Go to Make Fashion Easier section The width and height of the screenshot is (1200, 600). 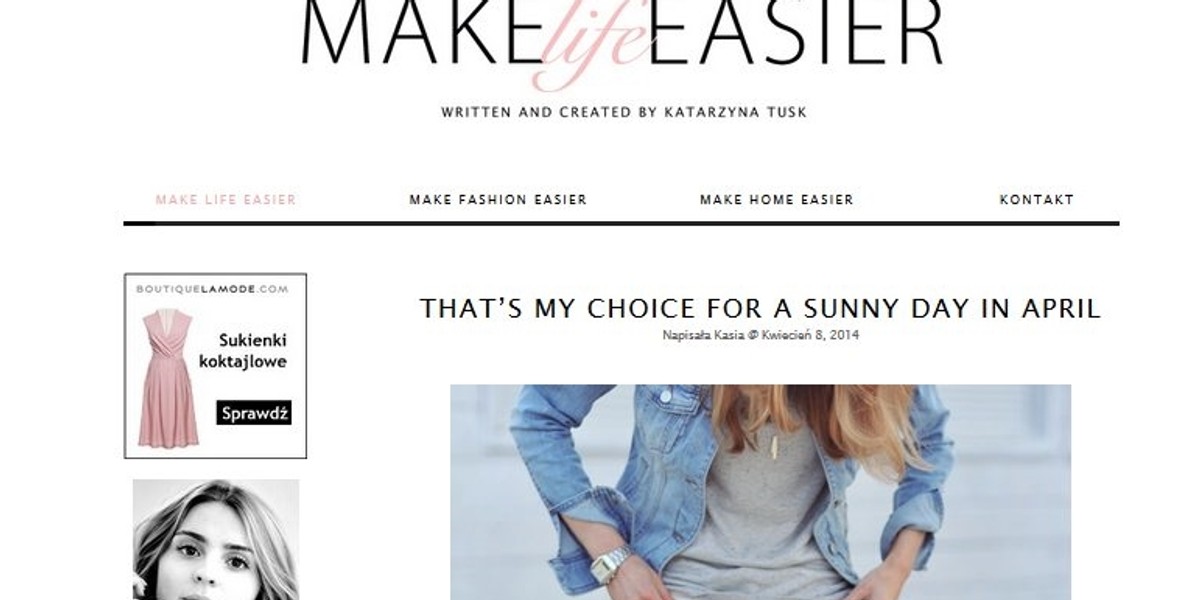498,199
